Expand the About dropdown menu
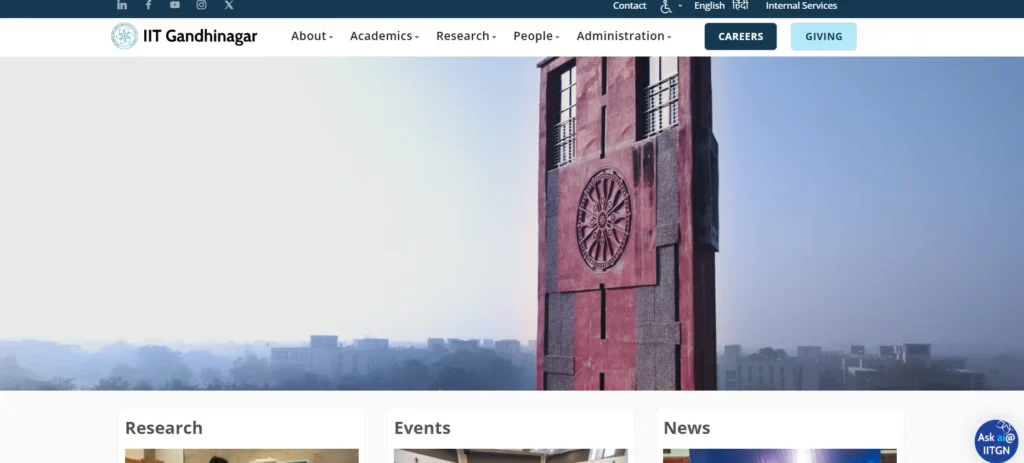This screenshot has height=463, width=1024. pos(312,36)
